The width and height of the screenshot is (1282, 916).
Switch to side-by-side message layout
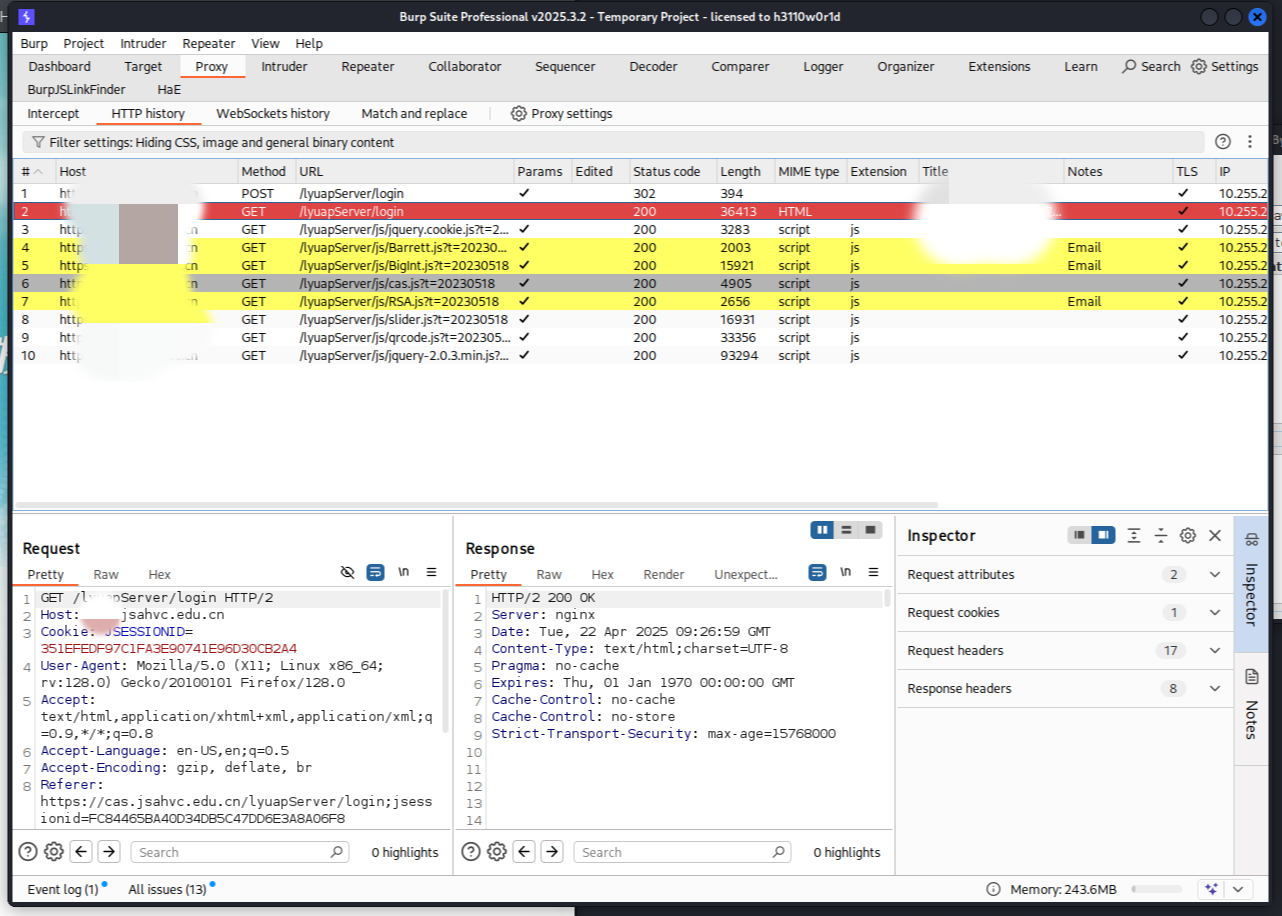point(822,530)
